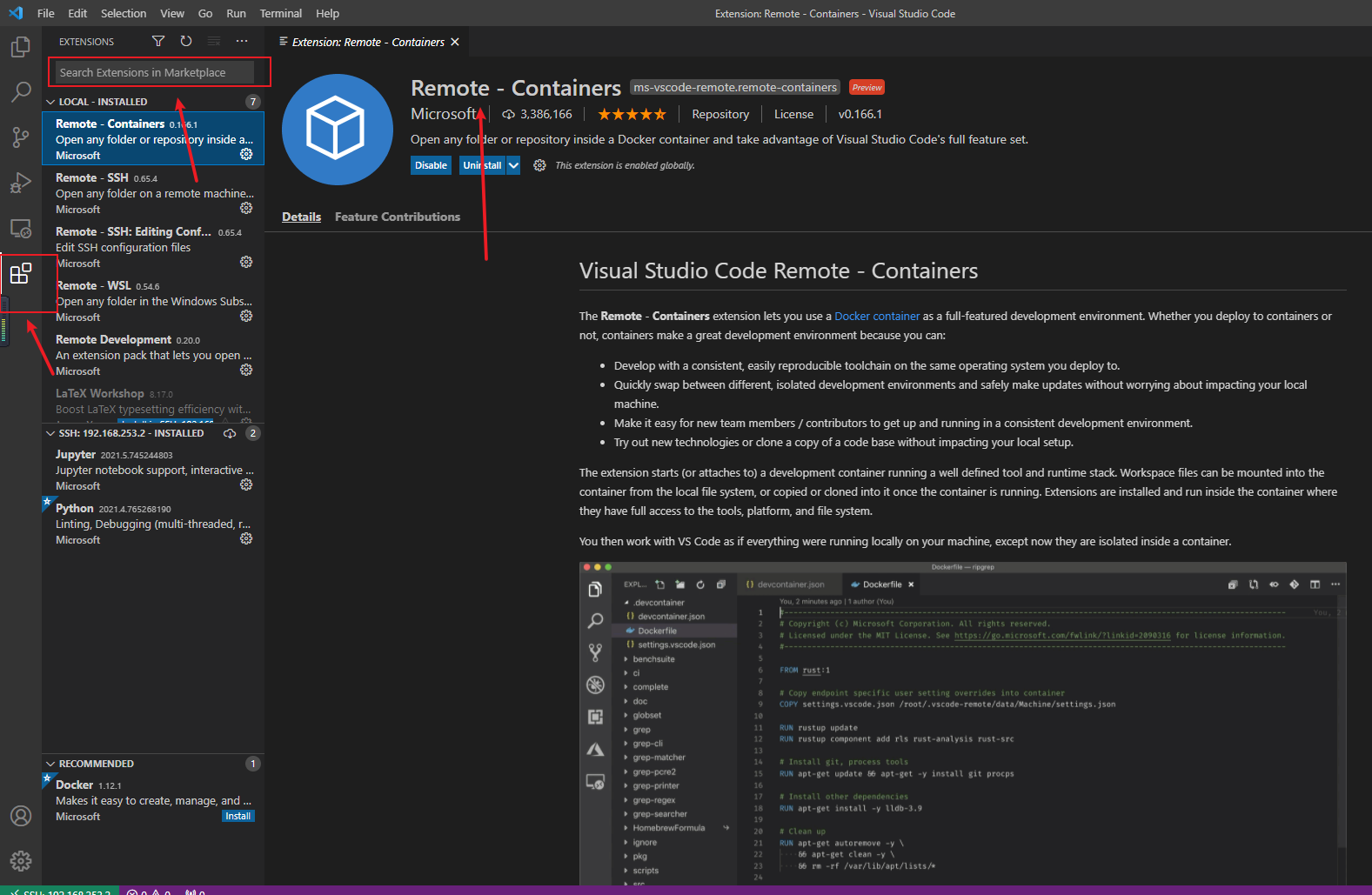Click gear icon for Remote - WSL extension
Image resolution: width=1372 pixels, height=895 pixels.
pyautogui.click(x=246, y=317)
